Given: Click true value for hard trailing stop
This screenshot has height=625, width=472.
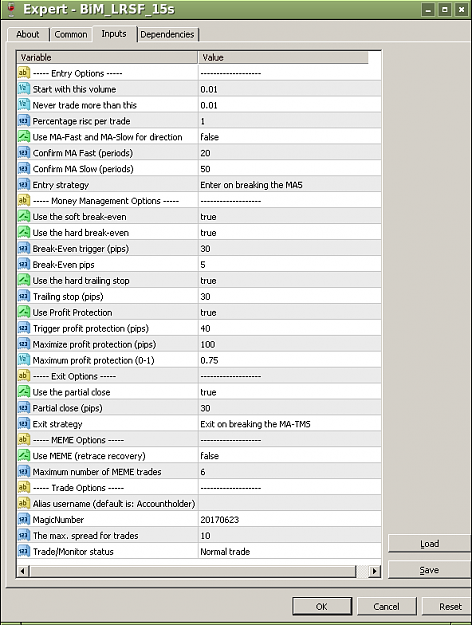Looking at the screenshot, I should pos(208,281).
